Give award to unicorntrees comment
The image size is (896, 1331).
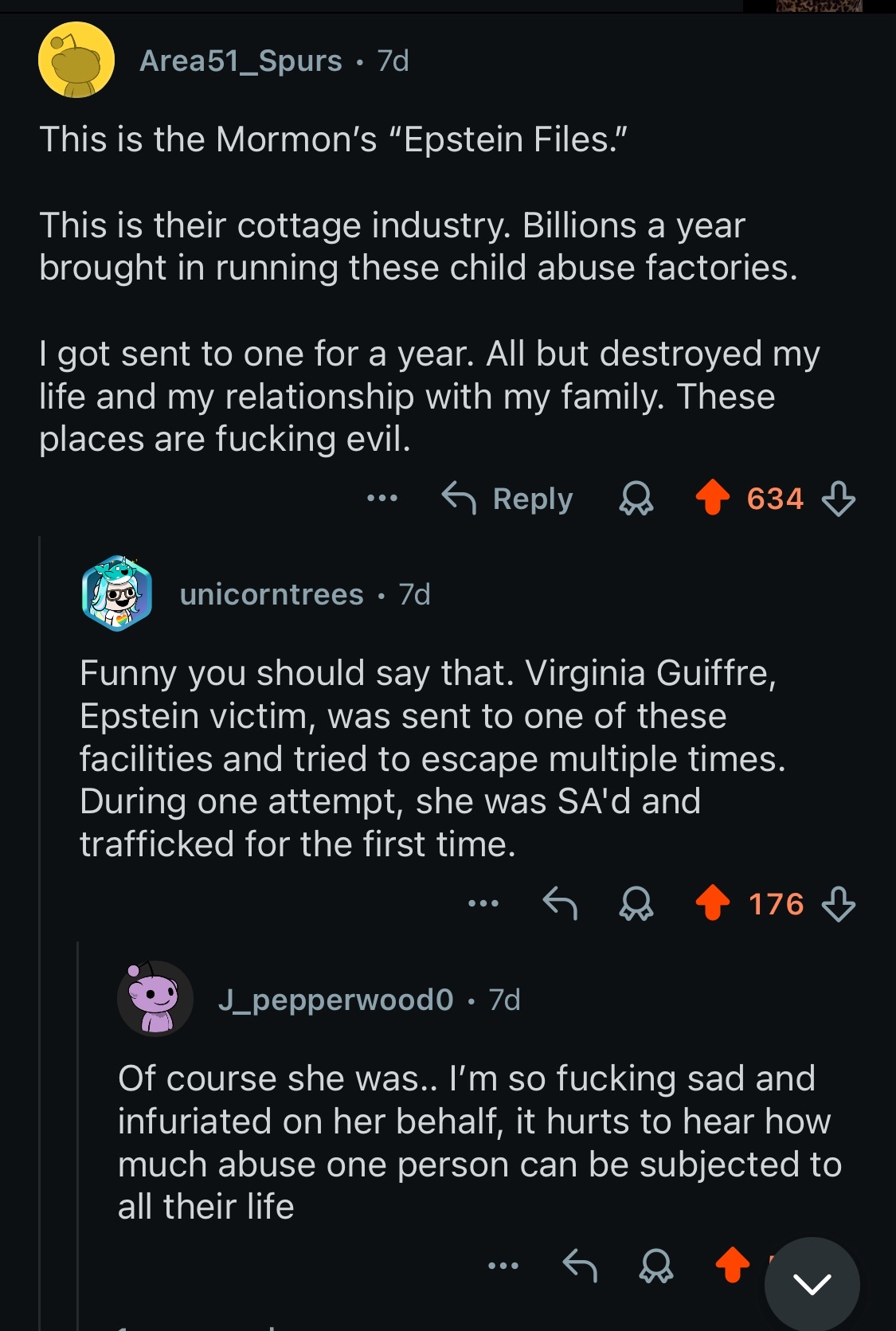636,905
